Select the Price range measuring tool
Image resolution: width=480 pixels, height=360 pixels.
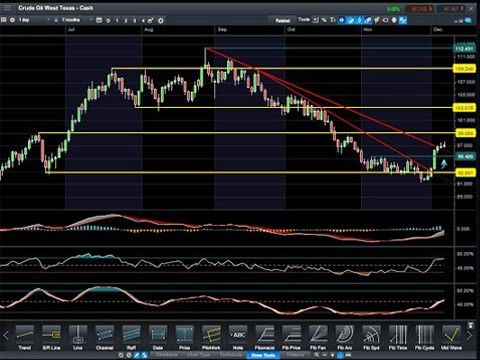click(185, 337)
